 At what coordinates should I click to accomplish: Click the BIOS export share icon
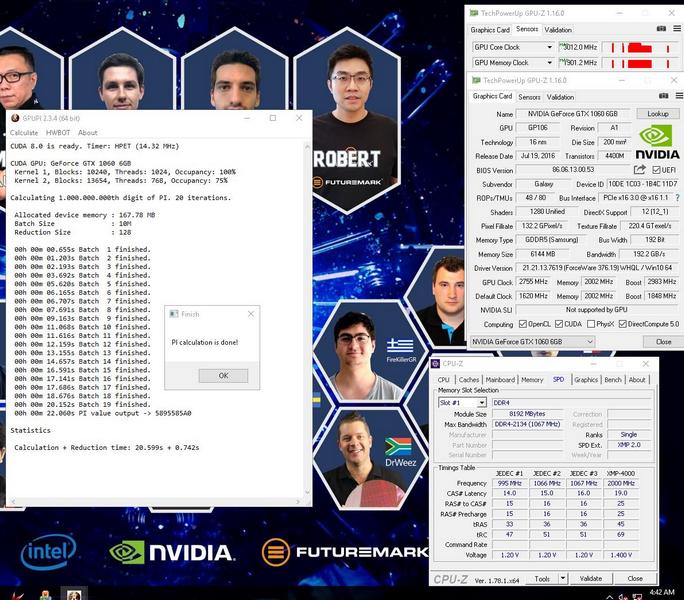pyautogui.click(x=640, y=170)
